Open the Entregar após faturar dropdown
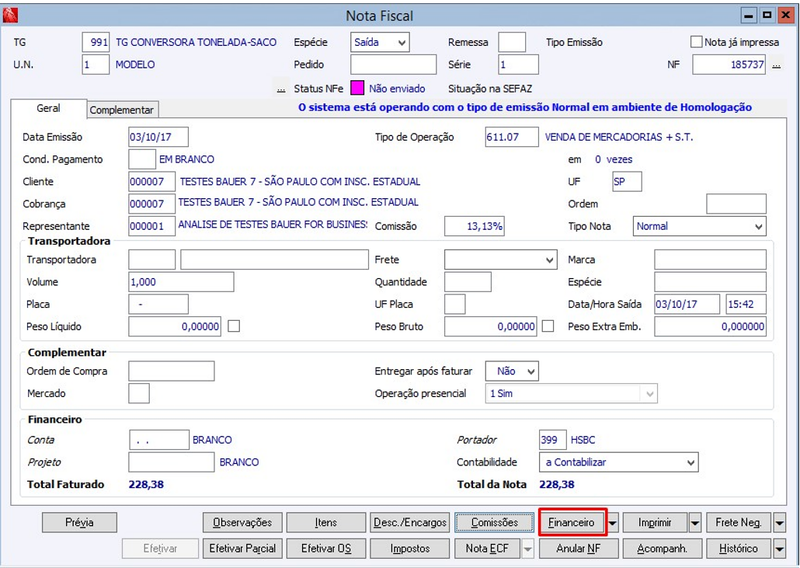The width and height of the screenshot is (800, 568). click(512, 371)
